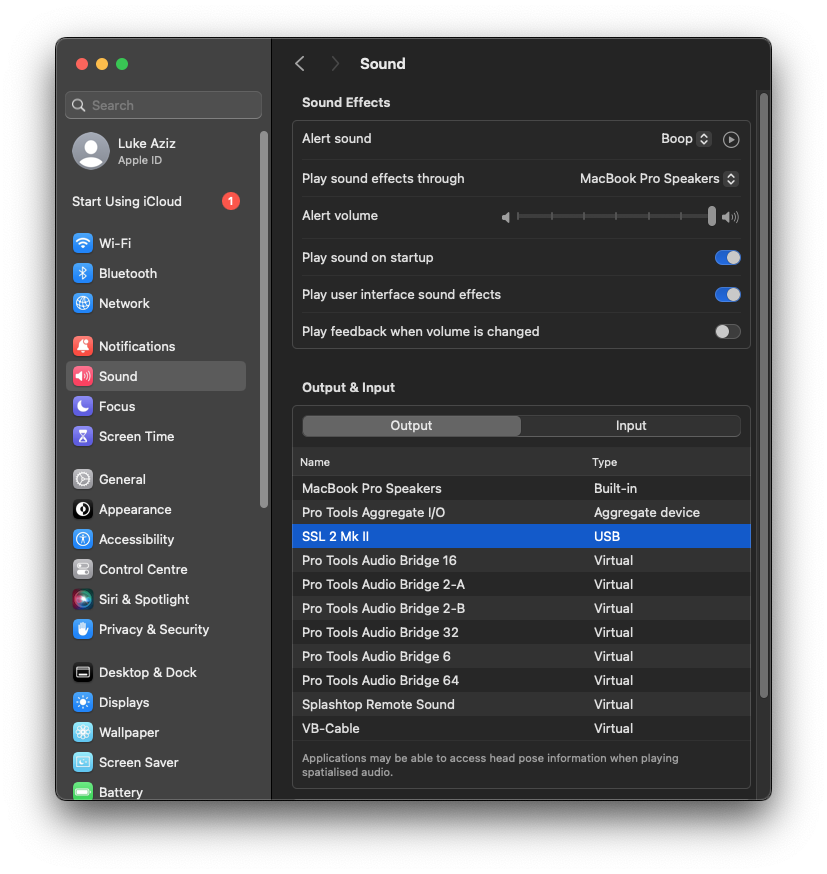Open Wi-Fi settings from the sidebar
The width and height of the screenshot is (827, 874).
156,243
